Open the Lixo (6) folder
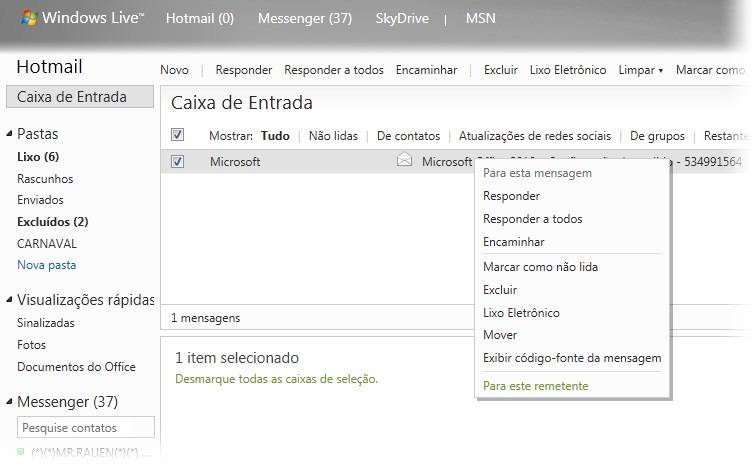The height and width of the screenshot is (467, 755). click(x=38, y=157)
